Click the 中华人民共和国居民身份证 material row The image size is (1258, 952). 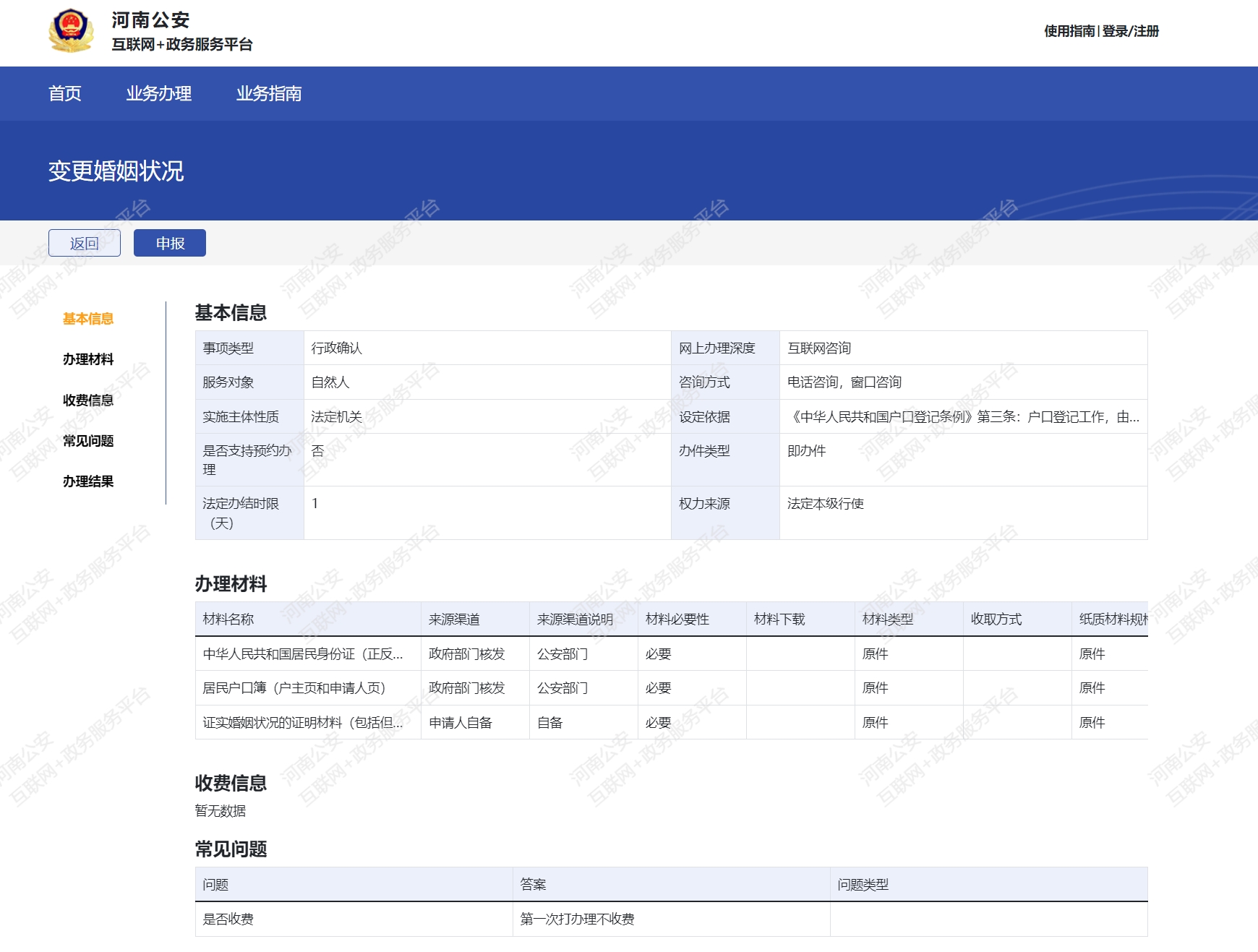point(303,654)
